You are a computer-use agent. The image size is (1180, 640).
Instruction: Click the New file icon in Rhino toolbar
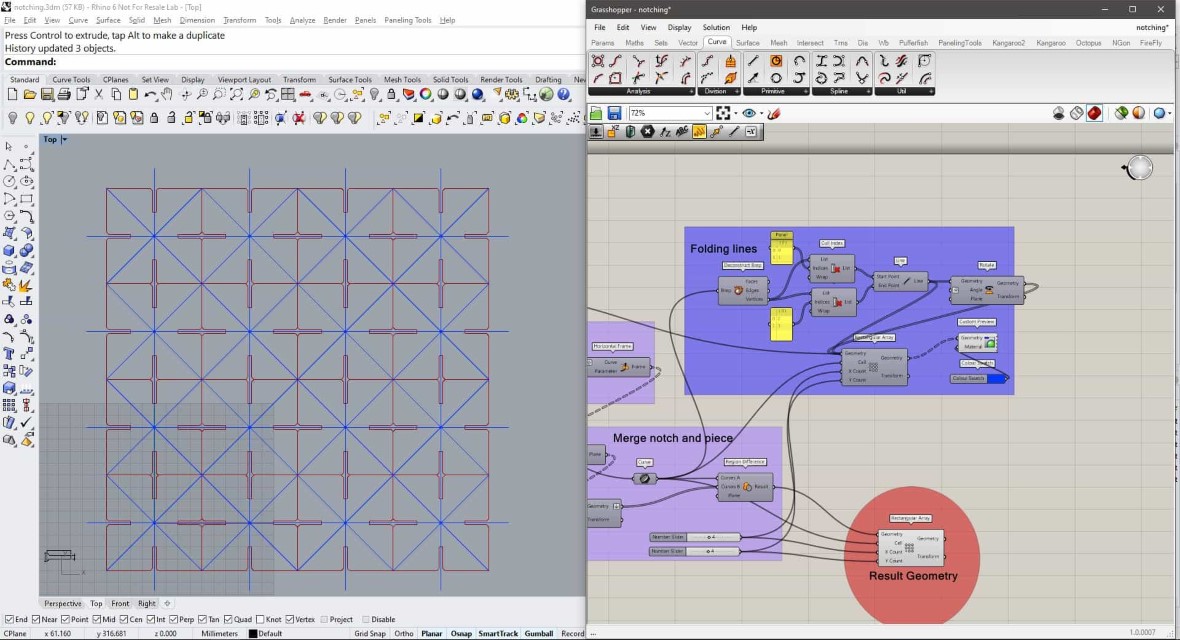point(12,95)
